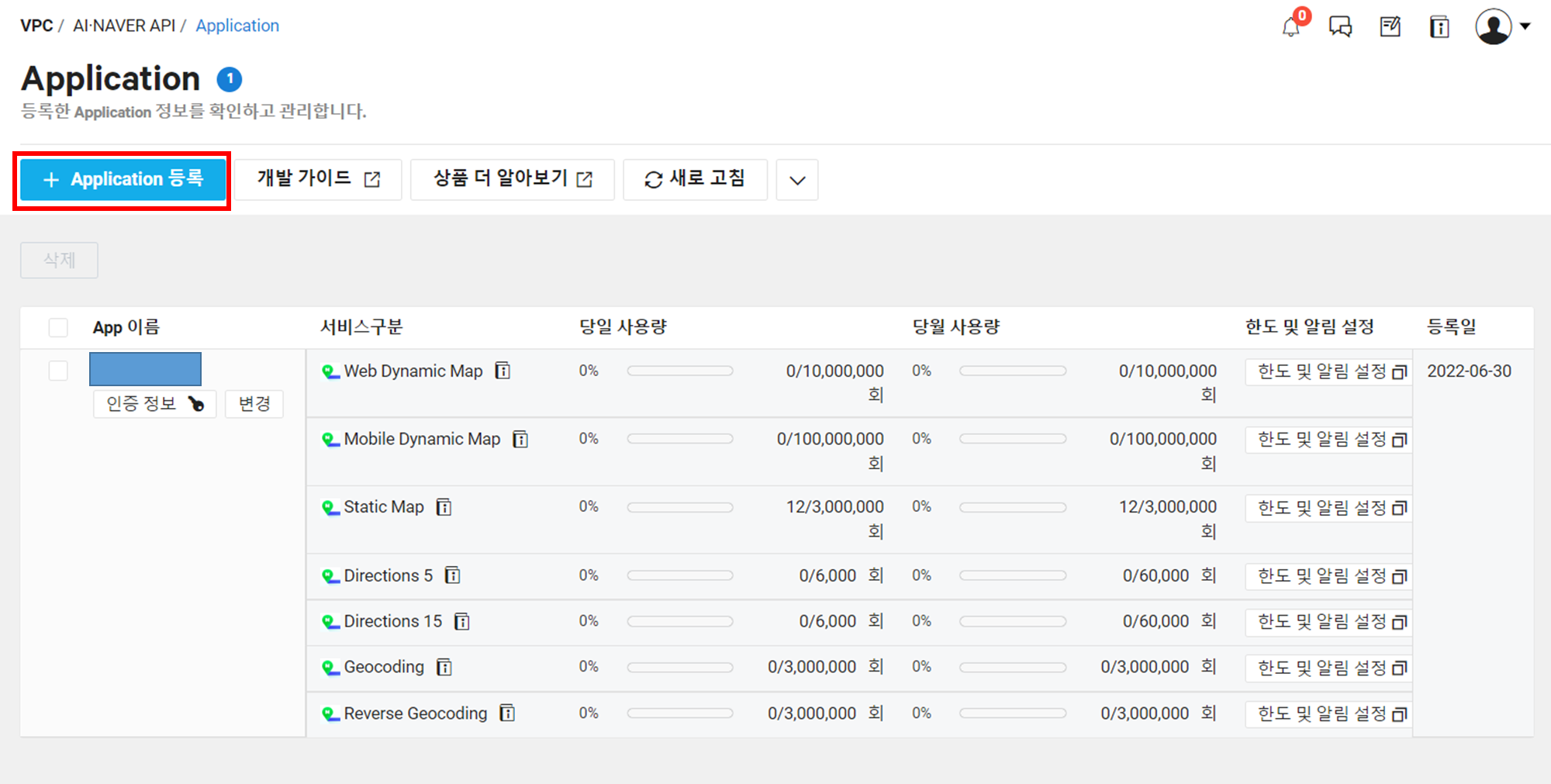Open the note edit icon in header
The width and height of the screenshot is (1551, 784).
tap(1390, 27)
